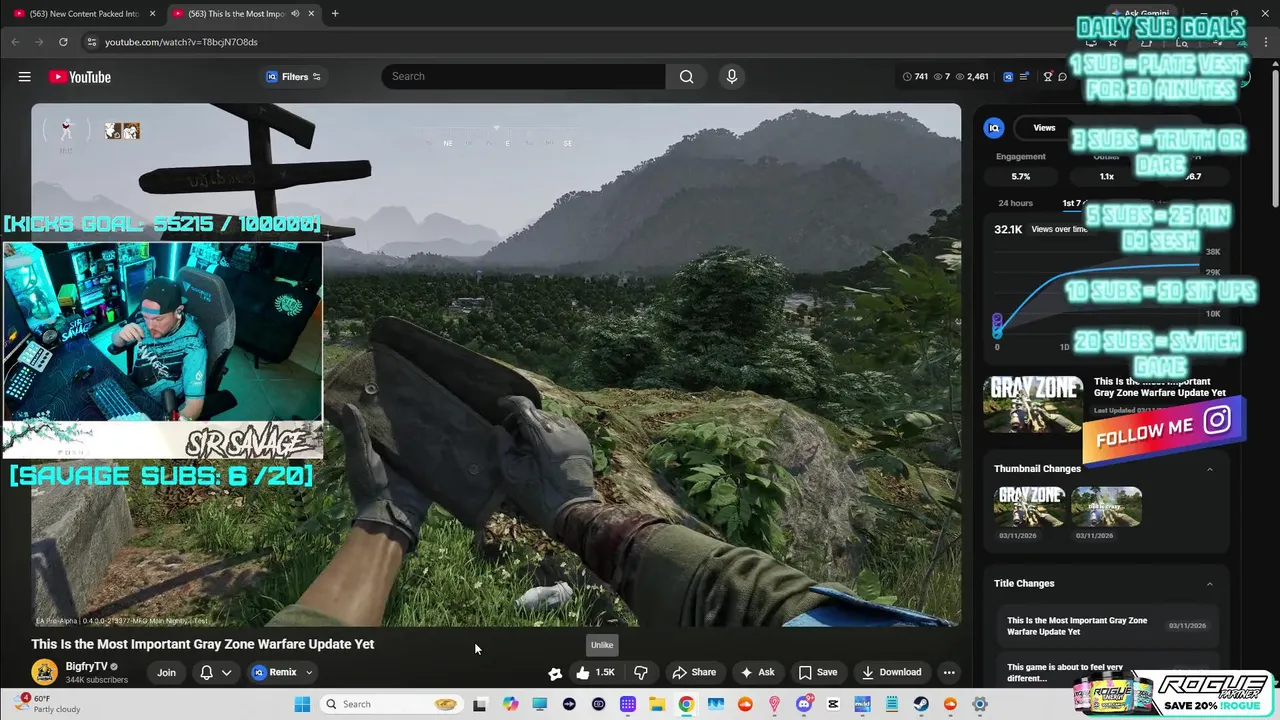Click the 1.1x stat value
This screenshot has width=1280, height=720.
1106,176
